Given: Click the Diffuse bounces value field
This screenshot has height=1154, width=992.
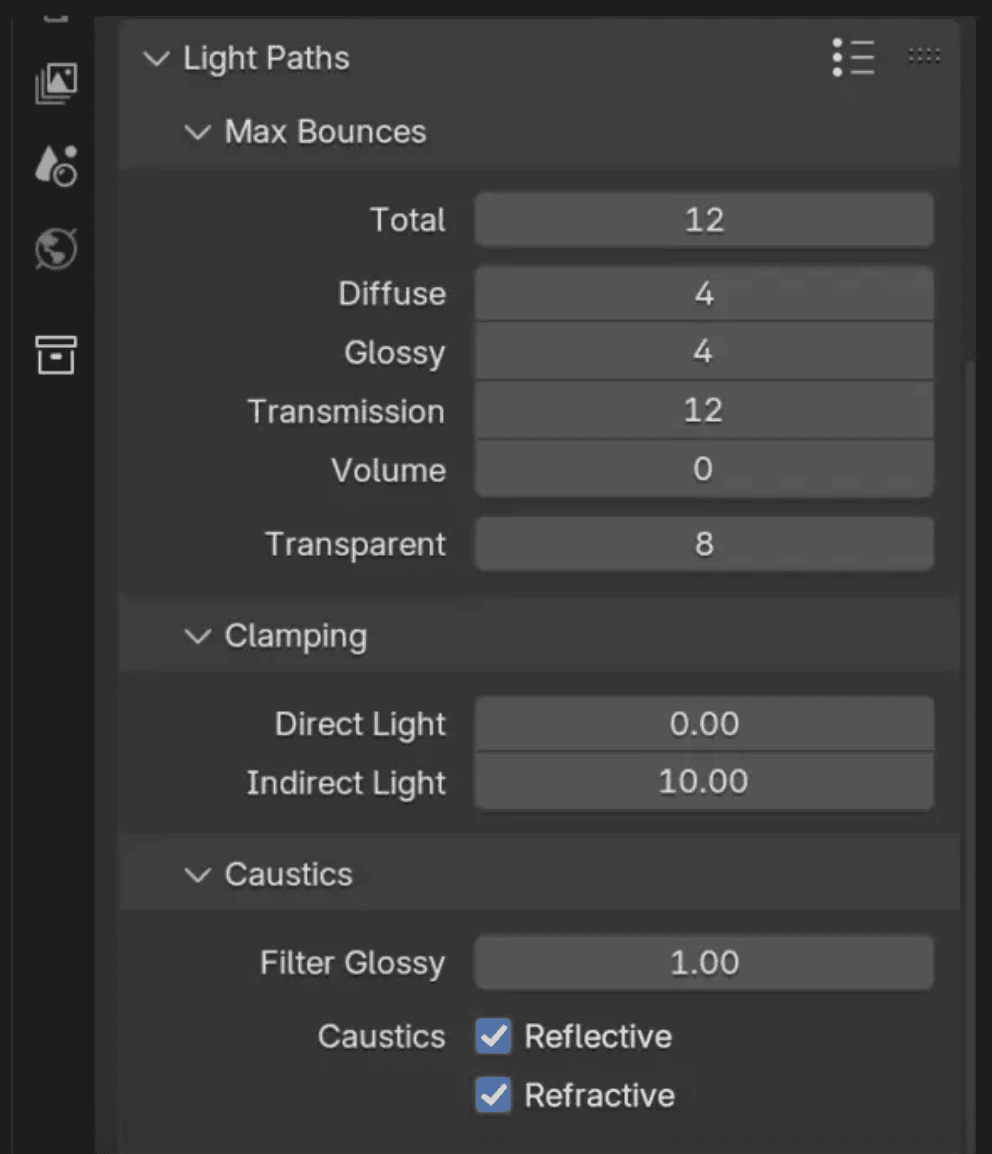Looking at the screenshot, I should (704, 294).
